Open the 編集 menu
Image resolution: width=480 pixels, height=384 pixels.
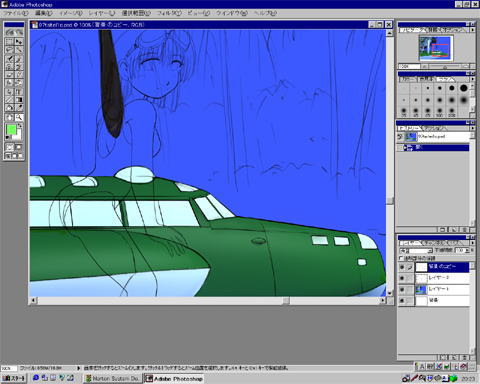pos(44,13)
